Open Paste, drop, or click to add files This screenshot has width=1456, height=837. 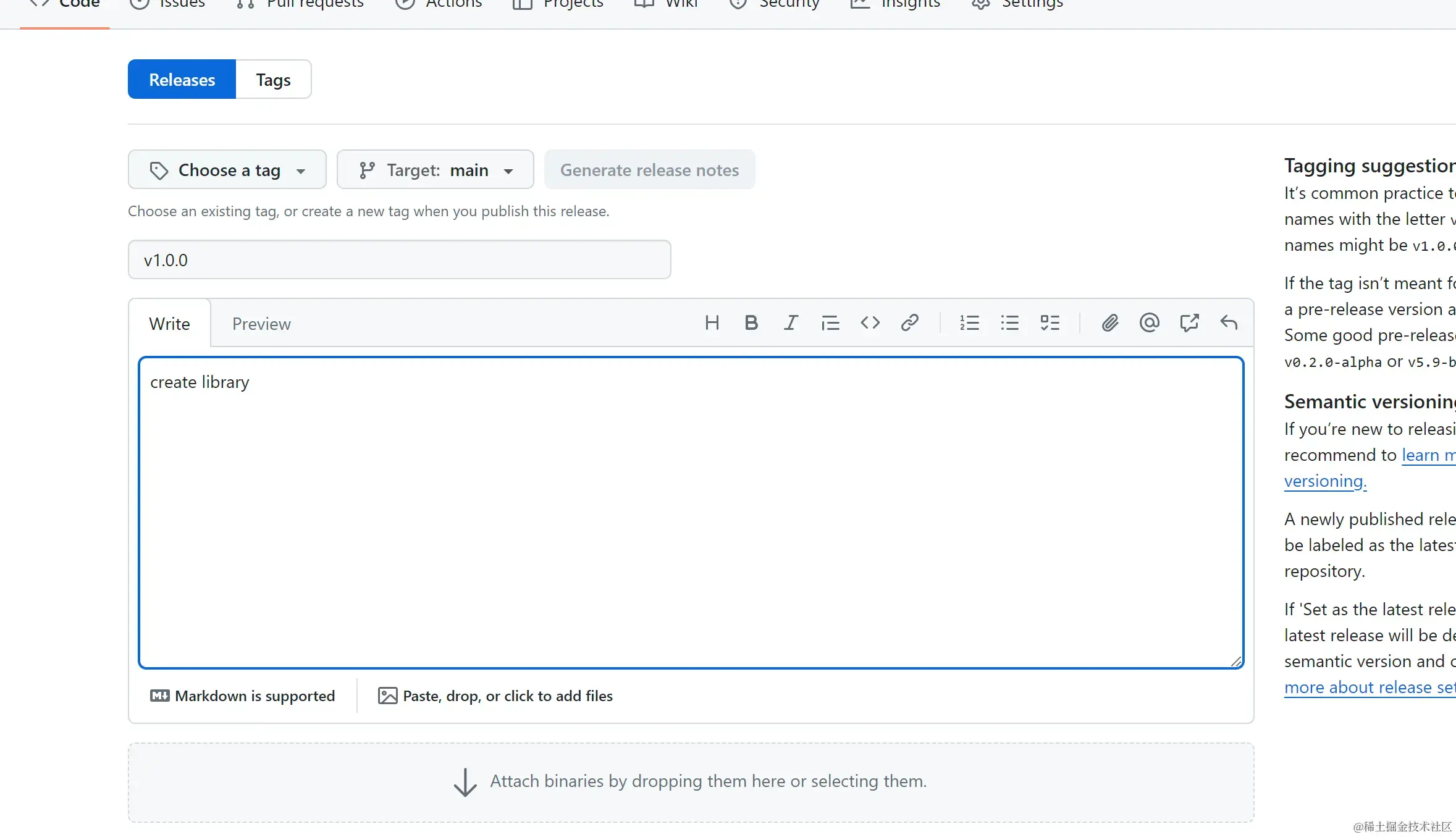[x=495, y=696]
